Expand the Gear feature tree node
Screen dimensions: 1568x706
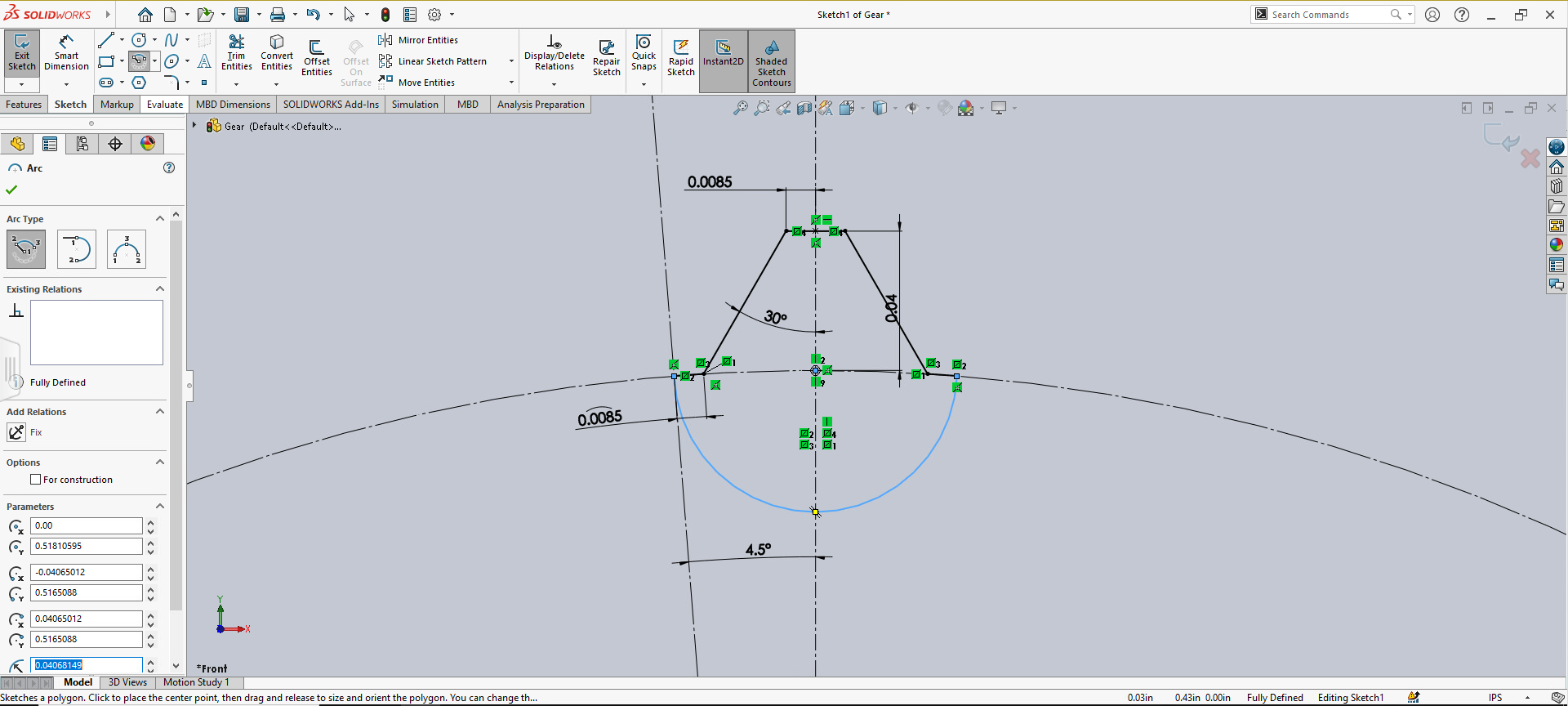point(194,126)
